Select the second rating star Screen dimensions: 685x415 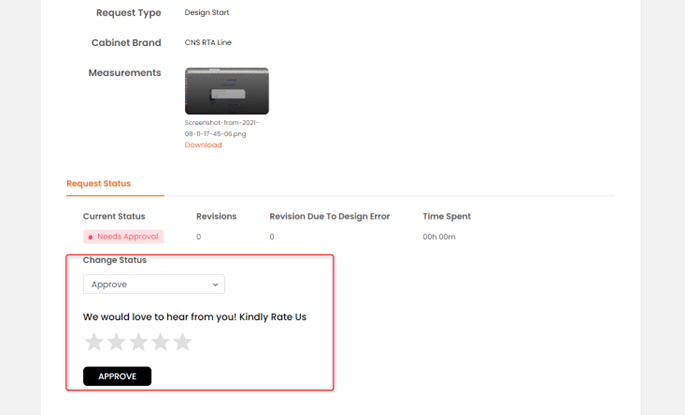coord(116,342)
